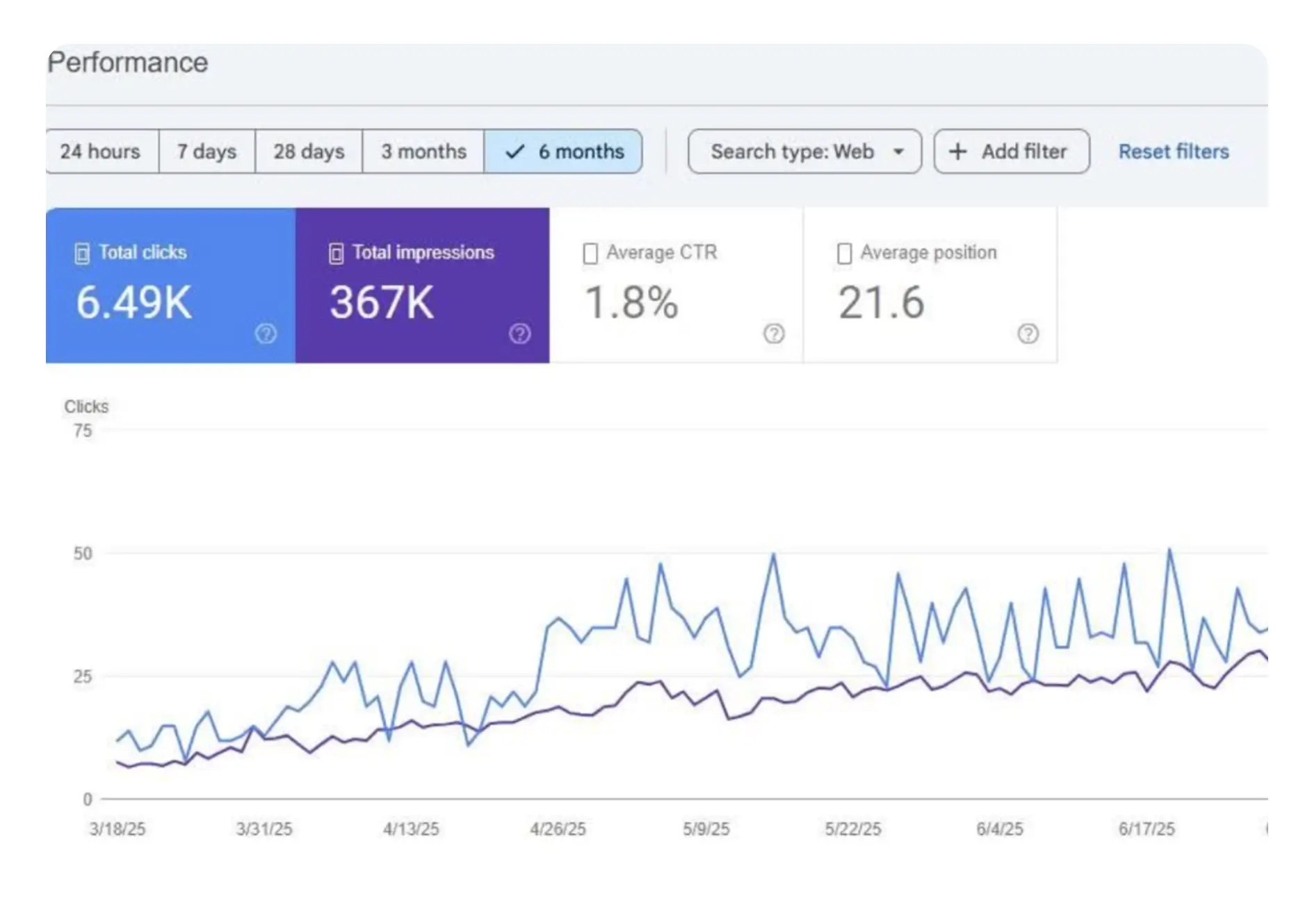Open help icon on Average CTR card
The width and height of the screenshot is (1312, 924).
[x=774, y=334]
